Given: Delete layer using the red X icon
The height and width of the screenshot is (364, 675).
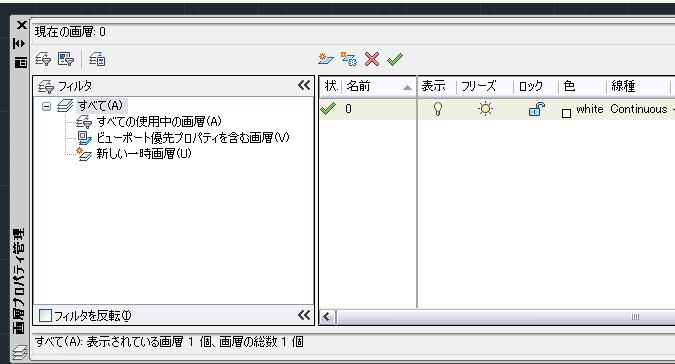Looking at the screenshot, I should point(372,59).
